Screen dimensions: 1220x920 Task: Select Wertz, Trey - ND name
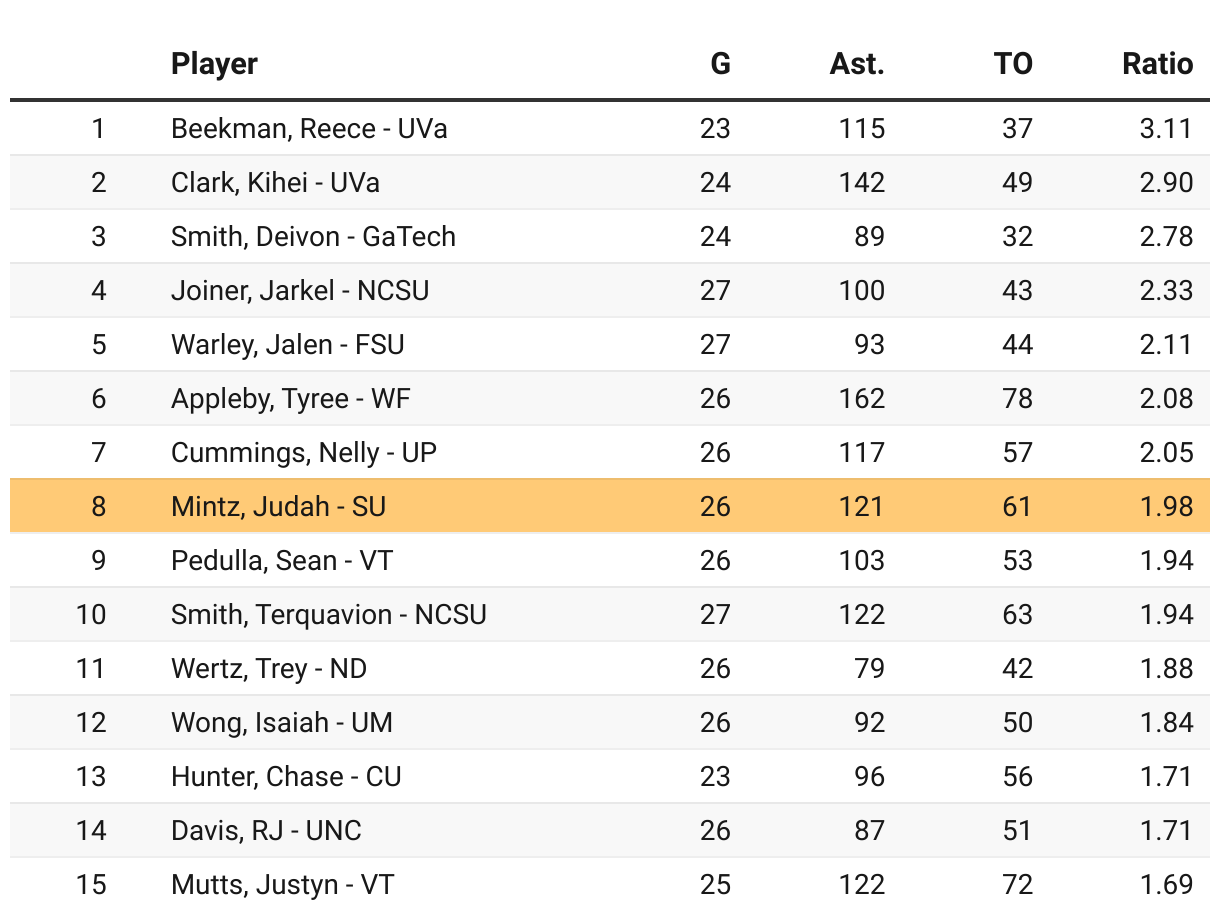(x=269, y=669)
